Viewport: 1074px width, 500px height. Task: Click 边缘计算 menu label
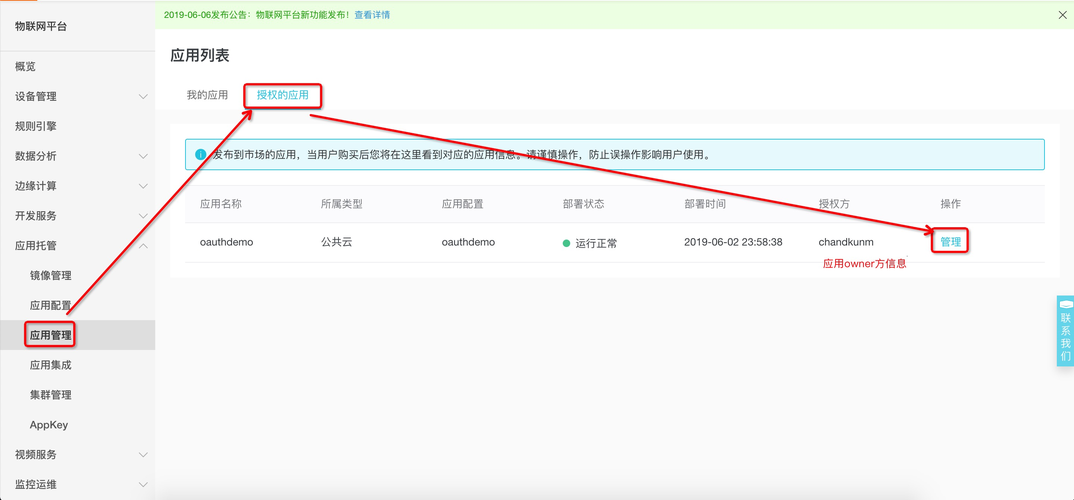pyautogui.click(x=36, y=186)
